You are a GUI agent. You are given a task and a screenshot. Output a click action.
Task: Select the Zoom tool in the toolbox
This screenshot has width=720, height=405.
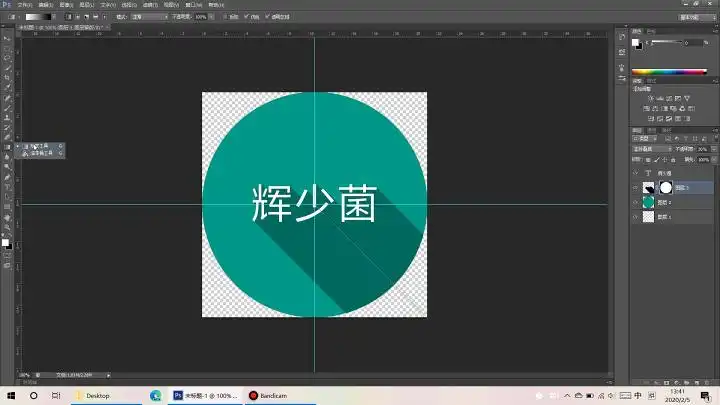8,227
